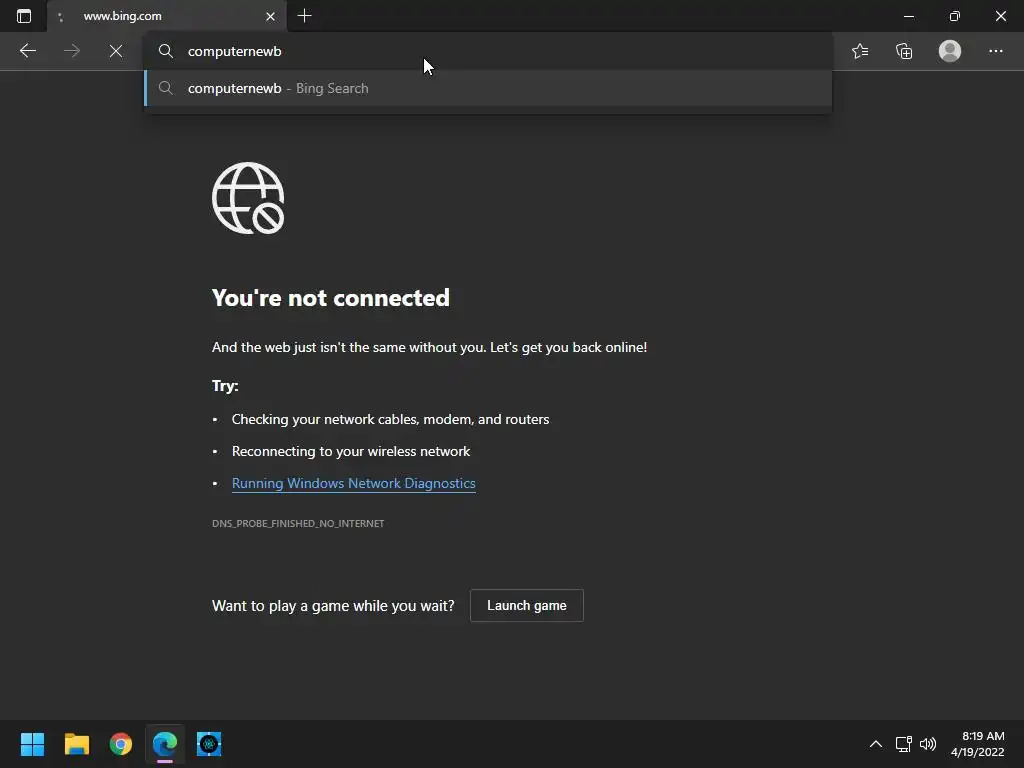Click the DNS_PROBE_FINISHED_NO_INTERNET error code
The image size is (1024, 768).
coord(298,523)
